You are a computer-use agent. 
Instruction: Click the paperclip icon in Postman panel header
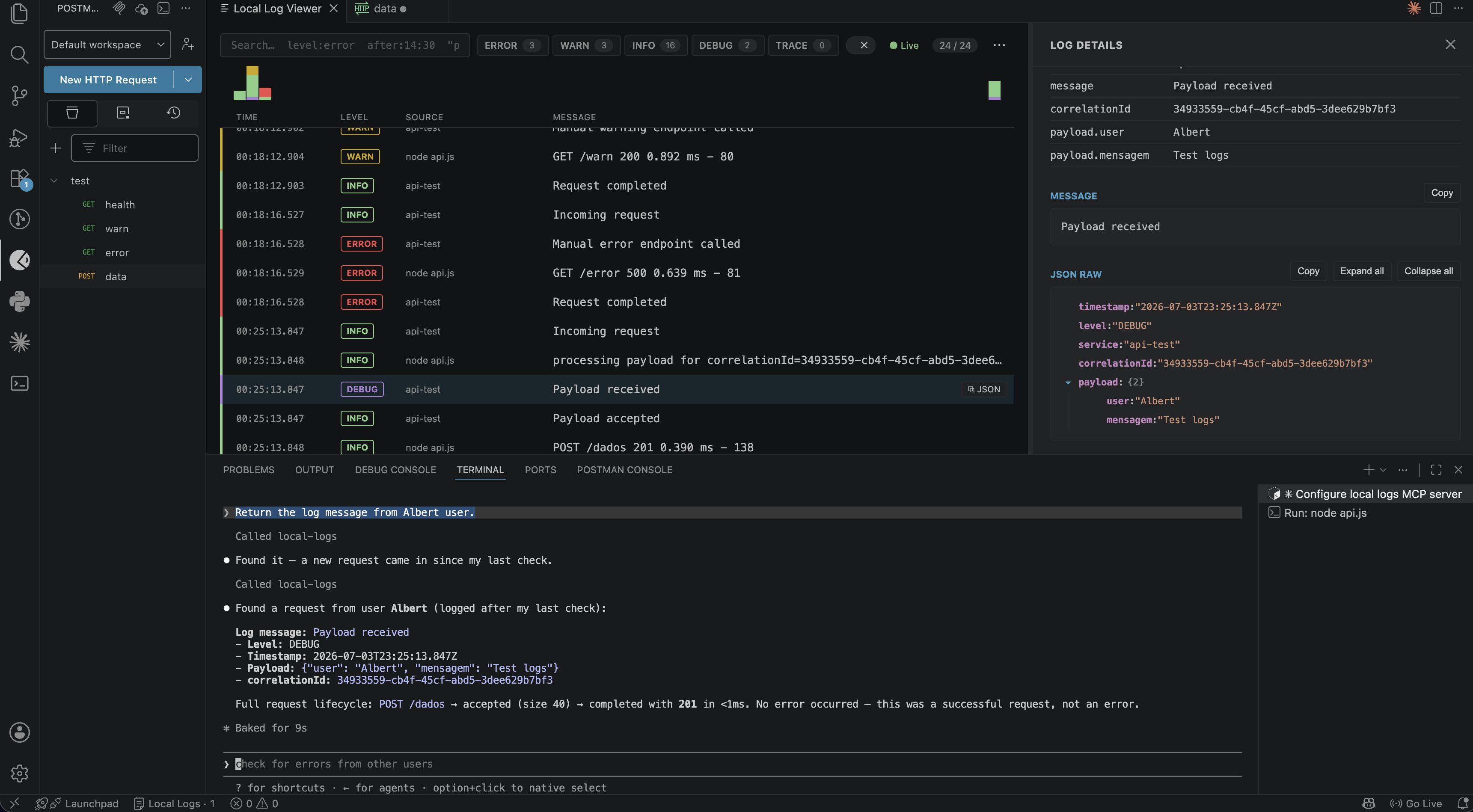tap(119, 8)
